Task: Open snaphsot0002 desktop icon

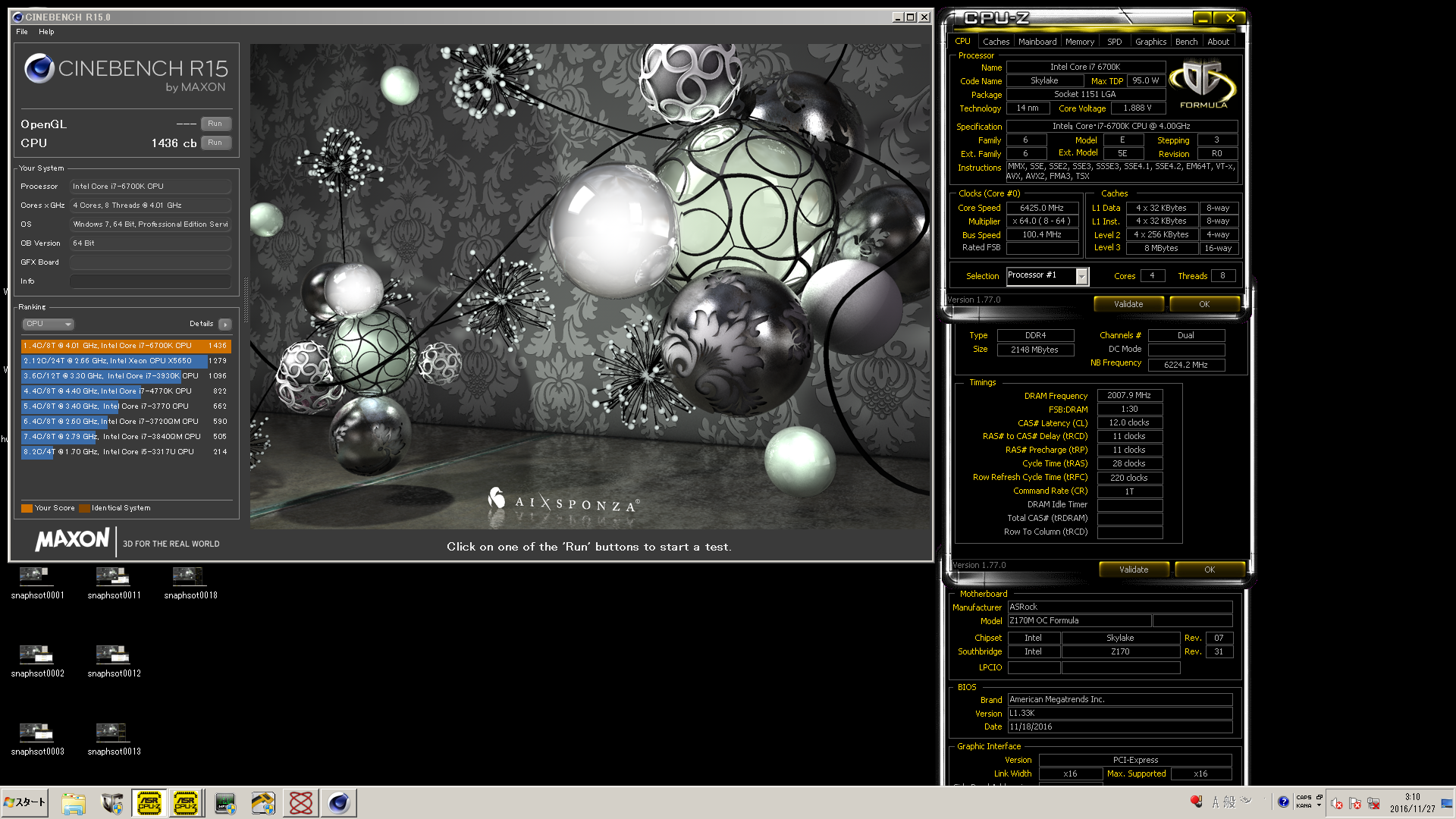Action: (37, 661)
